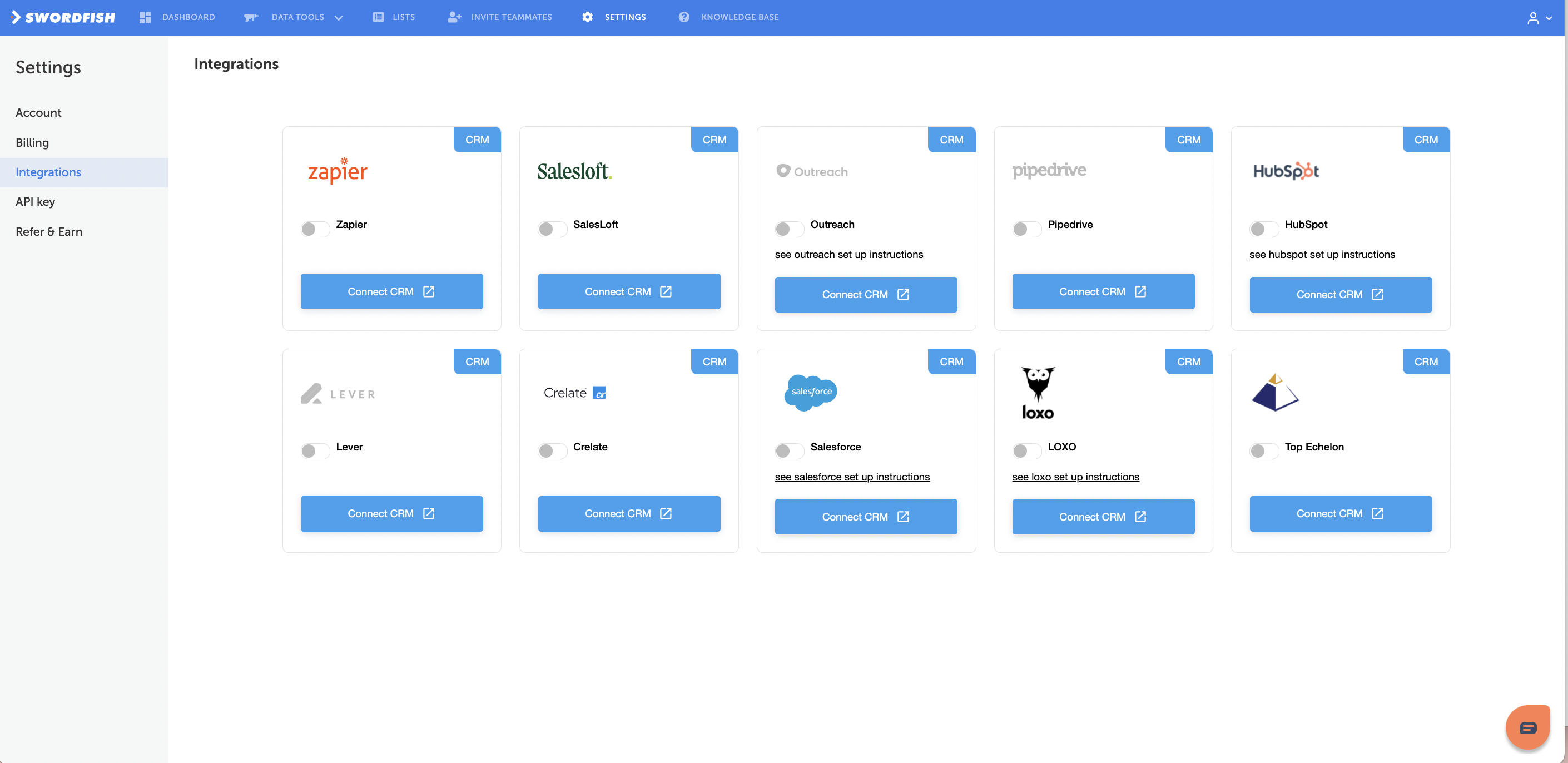The image size is (1568, 763).
Task: Open see outreach set up instructions link
Action: [848, 255]
